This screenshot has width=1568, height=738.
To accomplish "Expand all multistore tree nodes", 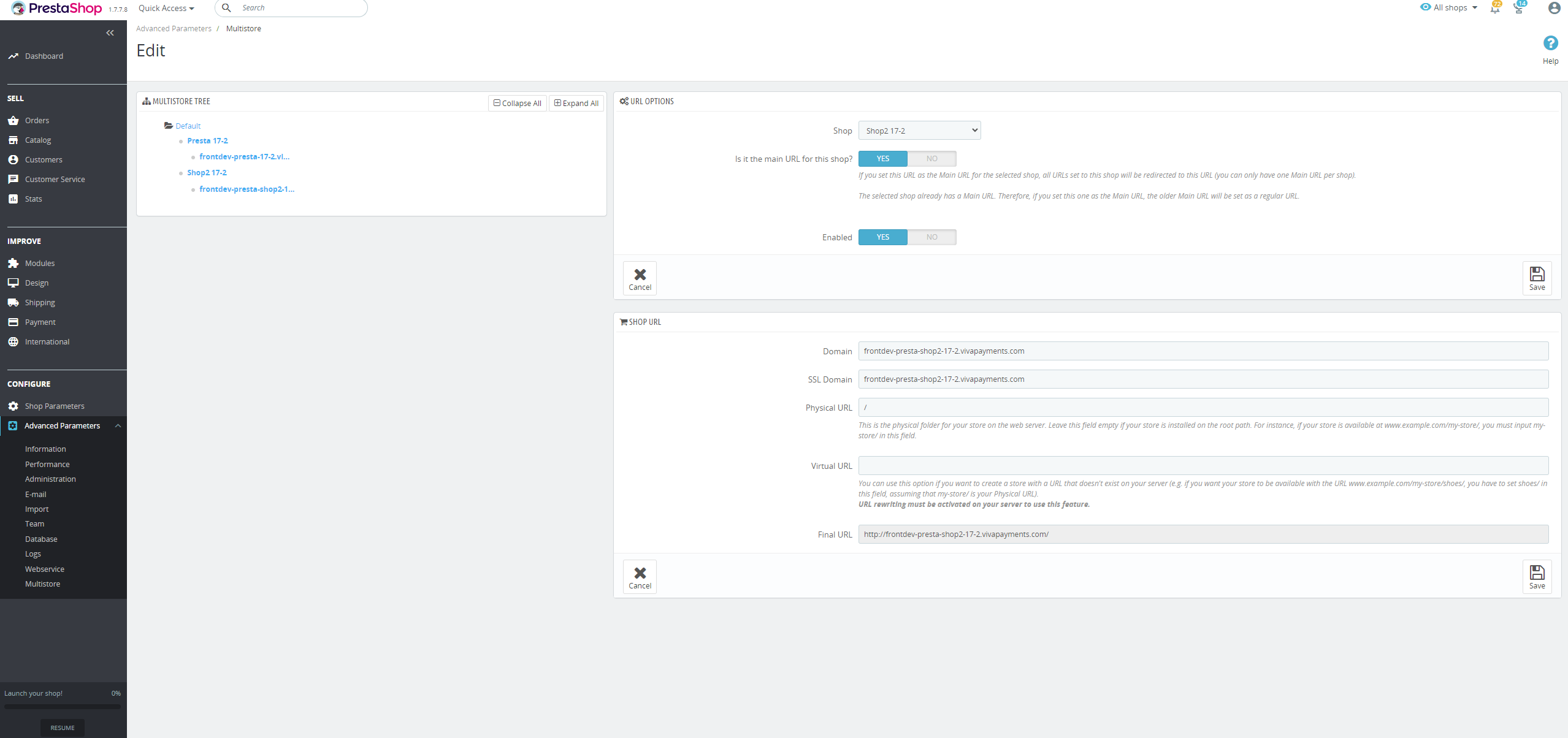I will [x=576, y=101].
